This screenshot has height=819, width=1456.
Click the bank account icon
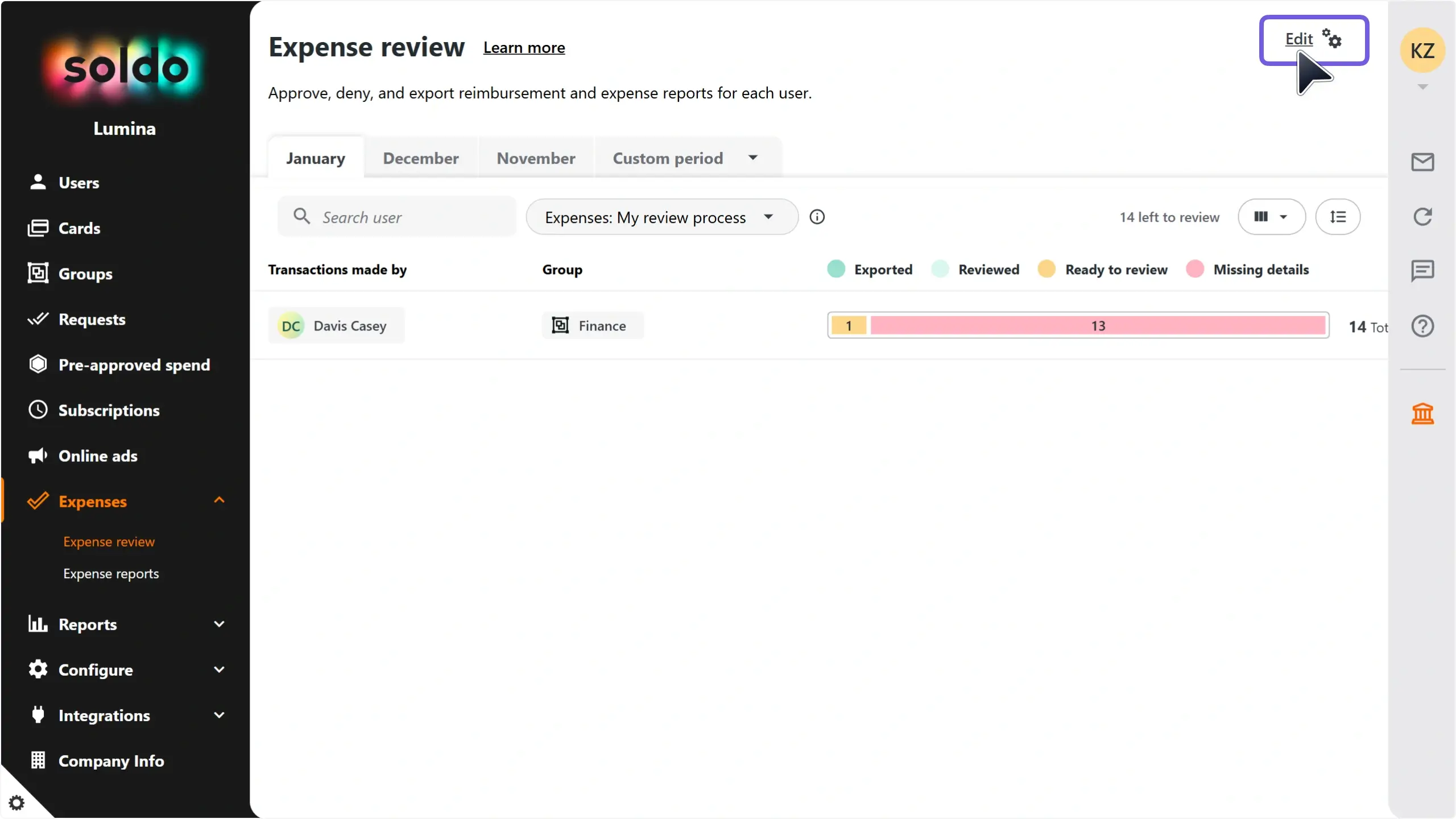[x=1422, y=413]
